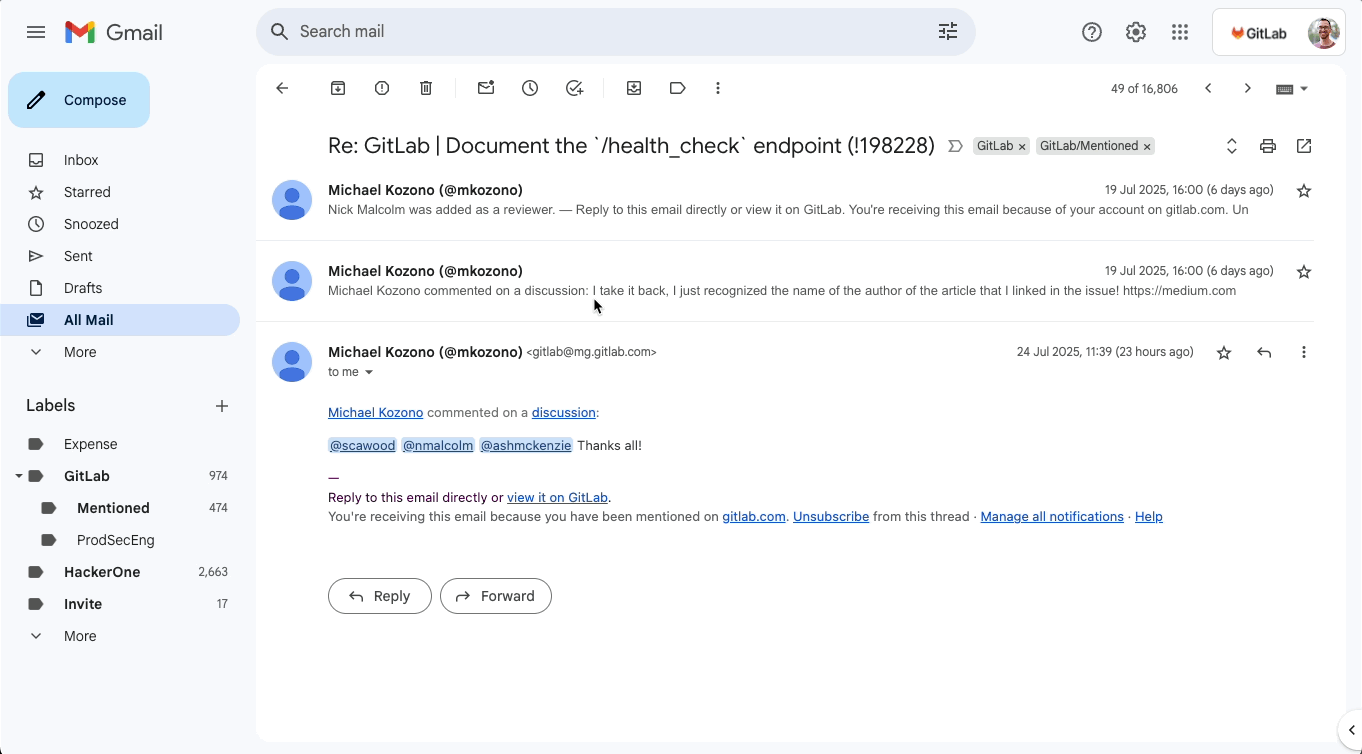Mark conversation as unread
1362x754 pixels.
[x=486, y=88]
